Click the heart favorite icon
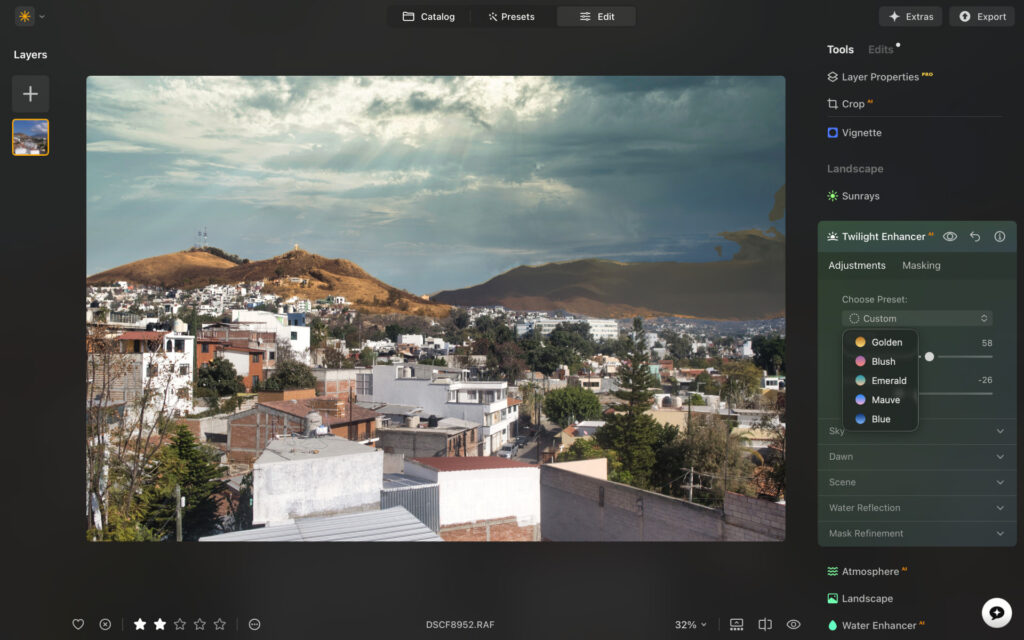 [78, 624]
